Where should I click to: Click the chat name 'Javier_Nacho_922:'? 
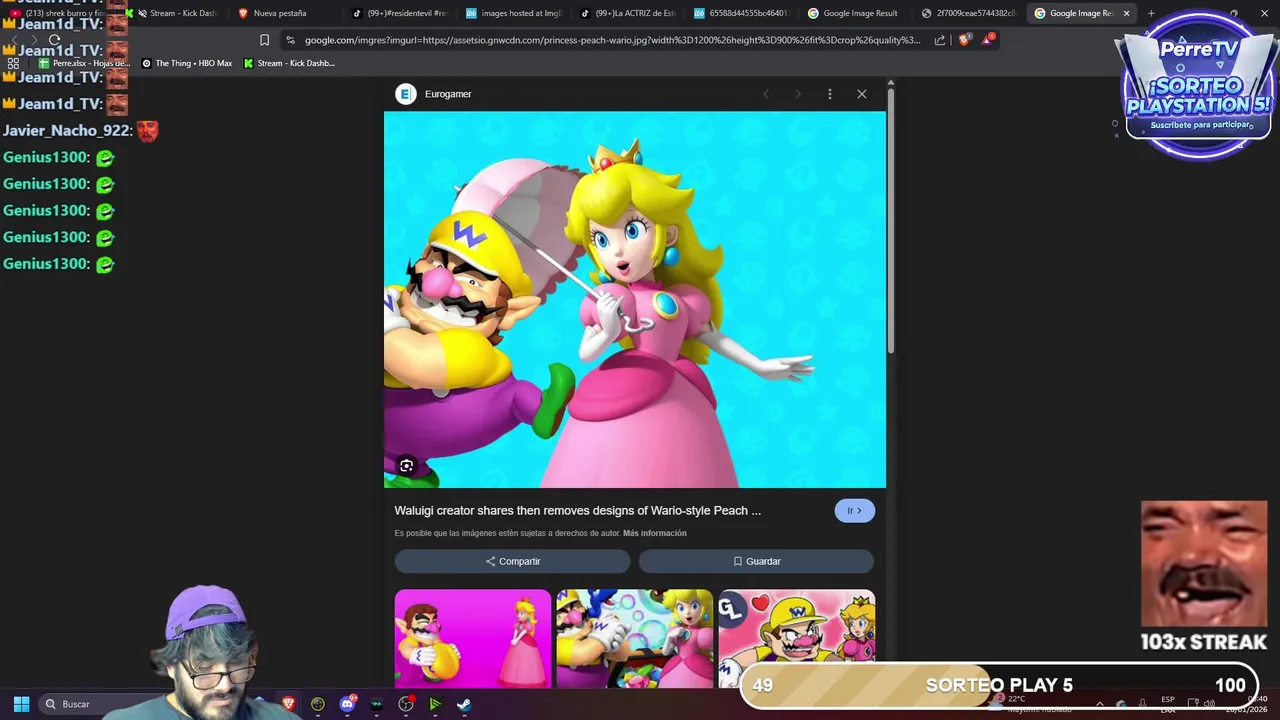67,130
